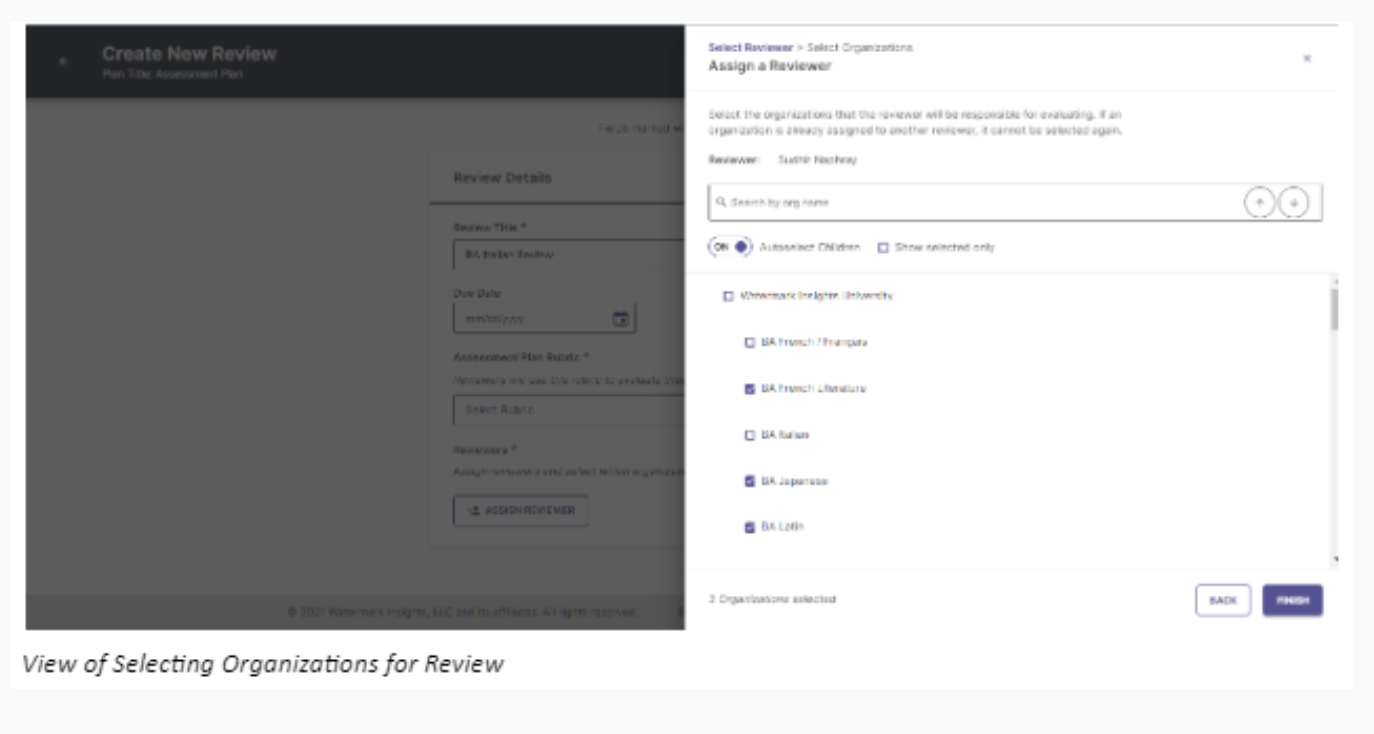This screenshot has width=1374, height=734.
Task: Click the Review Details heading
Action: point(502,178)
